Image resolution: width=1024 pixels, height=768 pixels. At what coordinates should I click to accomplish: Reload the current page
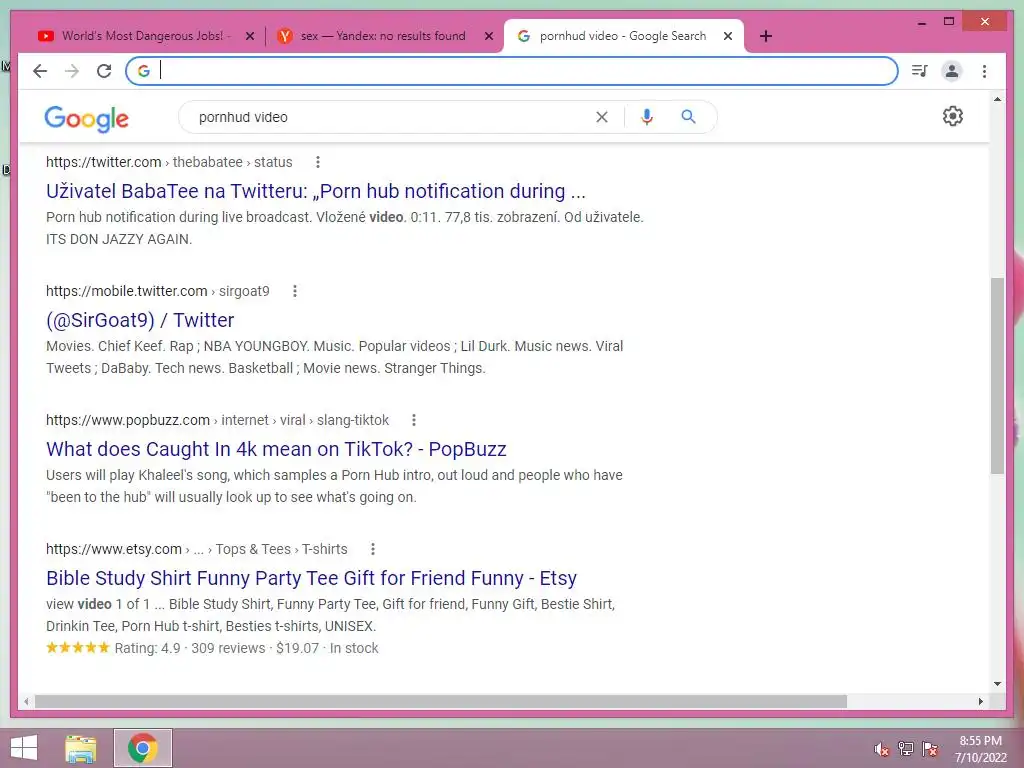pyautogui.click(x=104, y=71)
